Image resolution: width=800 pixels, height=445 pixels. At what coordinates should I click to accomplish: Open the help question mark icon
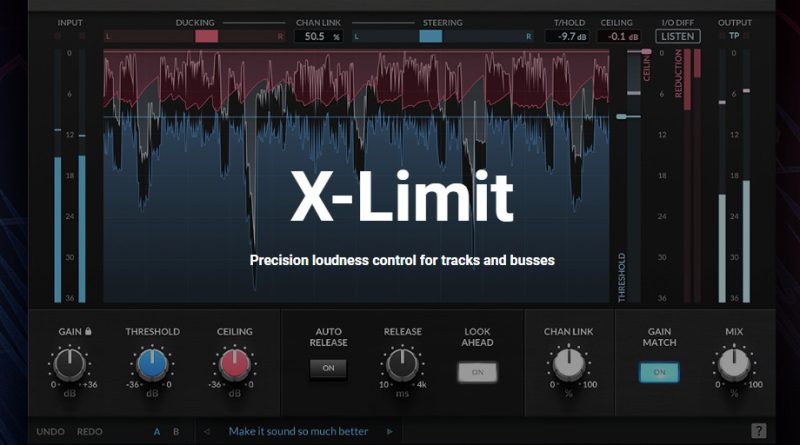(x=759, y=431)
